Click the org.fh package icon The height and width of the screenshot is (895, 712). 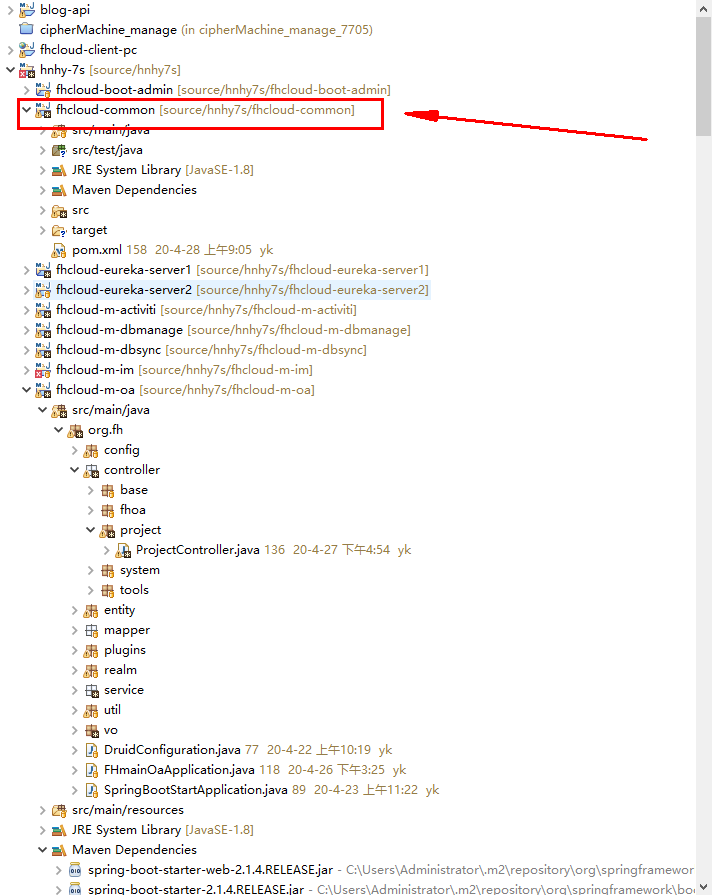[75, 430]
